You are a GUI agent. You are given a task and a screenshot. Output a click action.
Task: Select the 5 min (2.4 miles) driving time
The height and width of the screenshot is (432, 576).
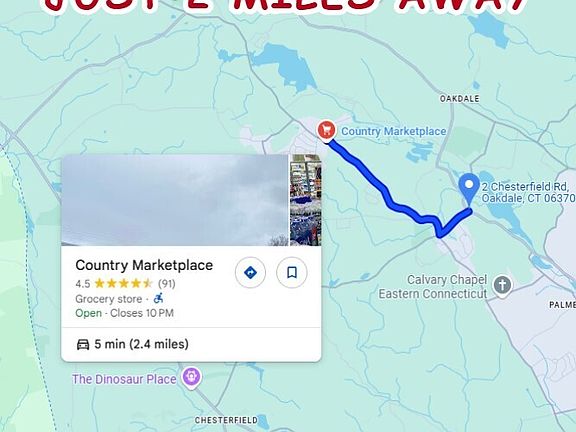pyautogui.click(x=141, y=344)
